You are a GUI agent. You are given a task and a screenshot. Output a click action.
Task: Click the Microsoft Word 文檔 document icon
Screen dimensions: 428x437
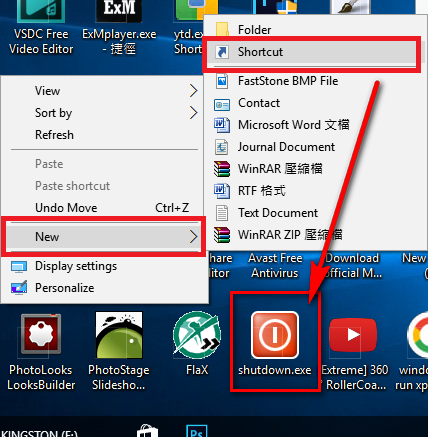[222, 125]
